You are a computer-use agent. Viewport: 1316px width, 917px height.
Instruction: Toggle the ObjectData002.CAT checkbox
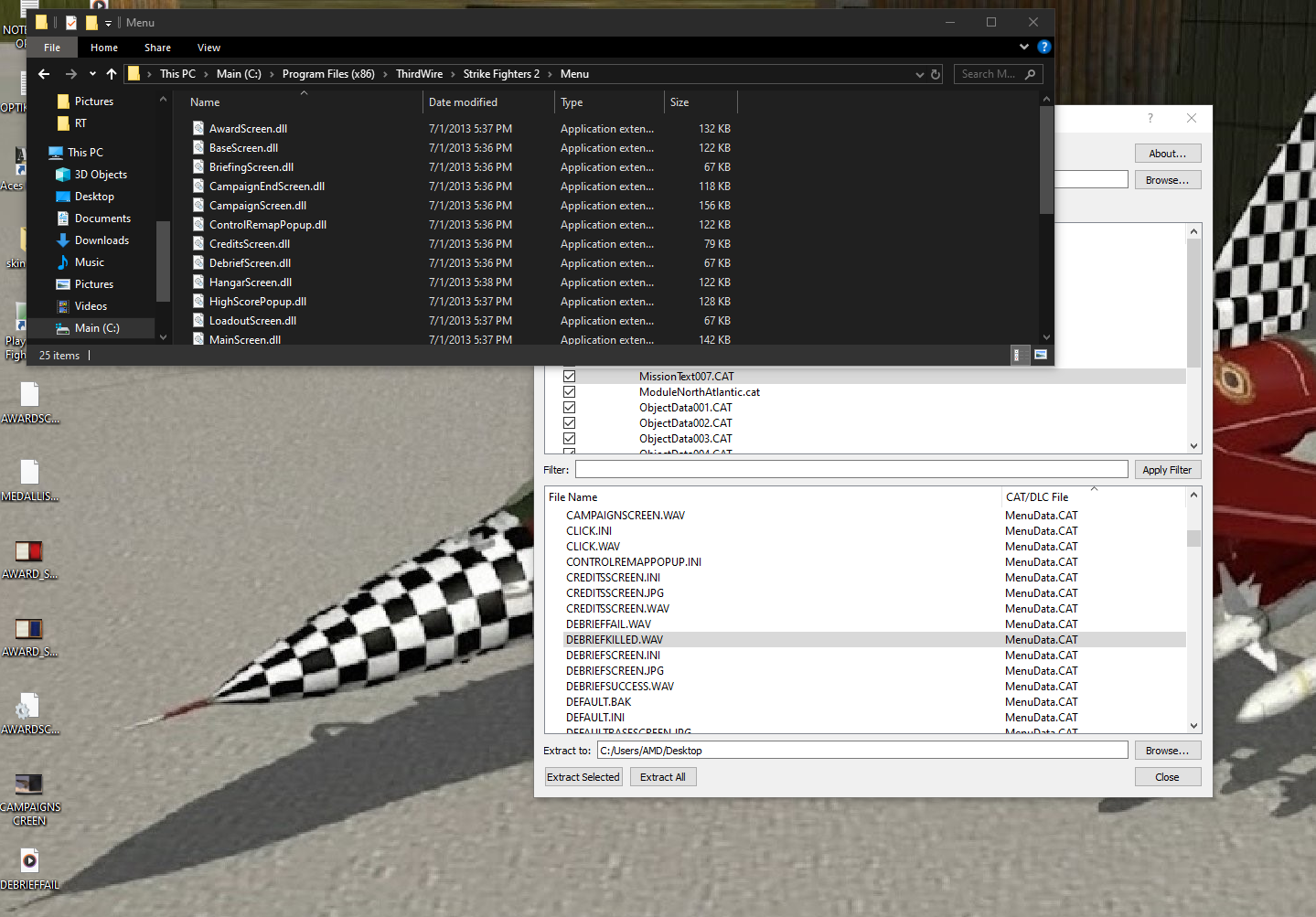[569, 423]
